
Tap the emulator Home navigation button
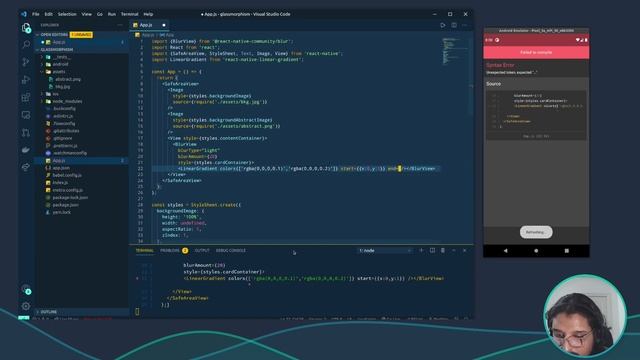coord(536,251)
